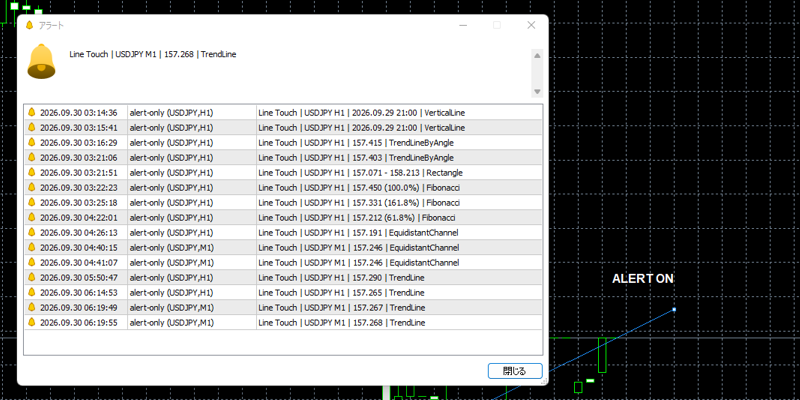Select the 157.267 TrendLine message
The image size is (800, 400).
[342, 308]
